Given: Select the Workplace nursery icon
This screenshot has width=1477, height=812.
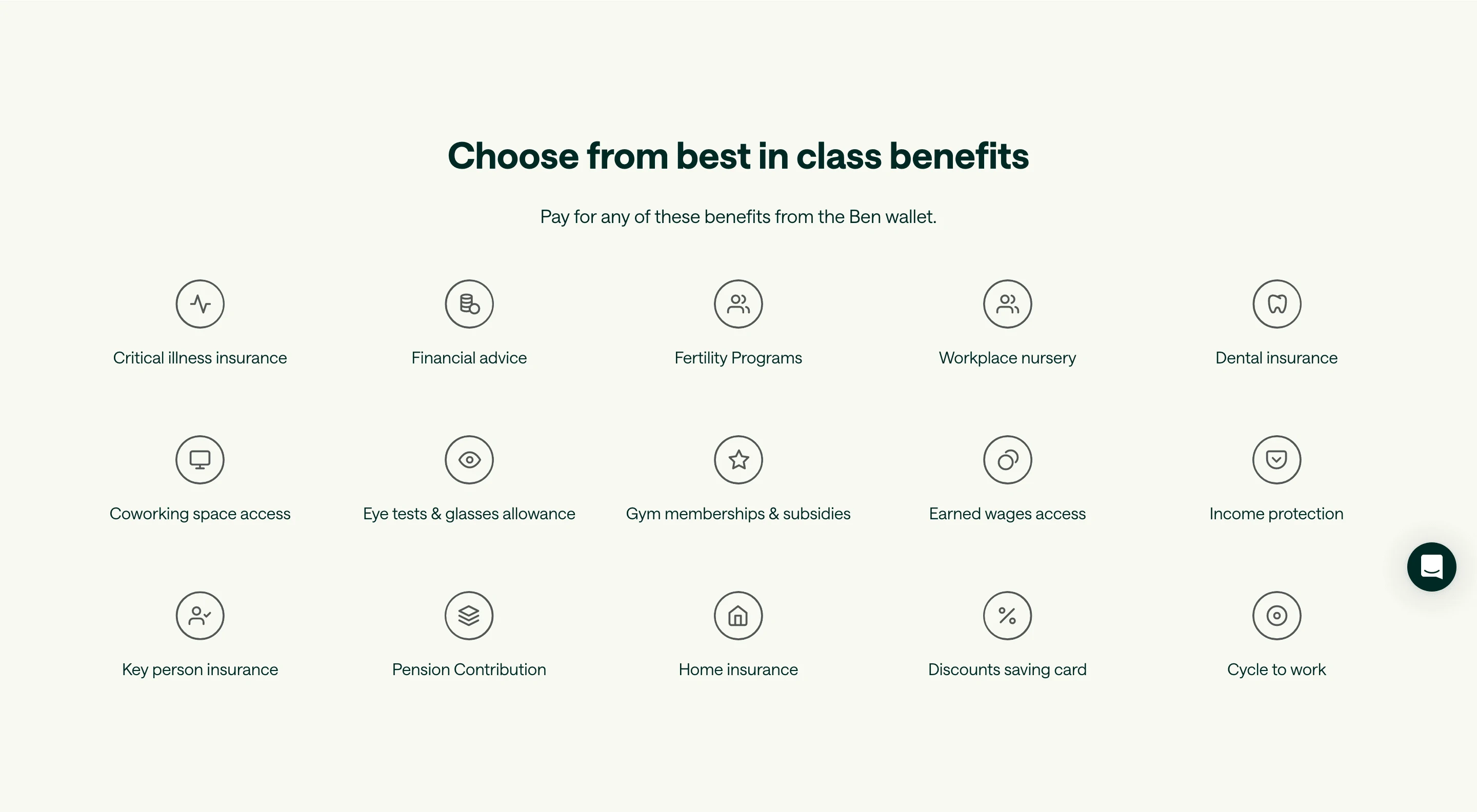Looking at the screenshot, I should [x=1007, y=303].
